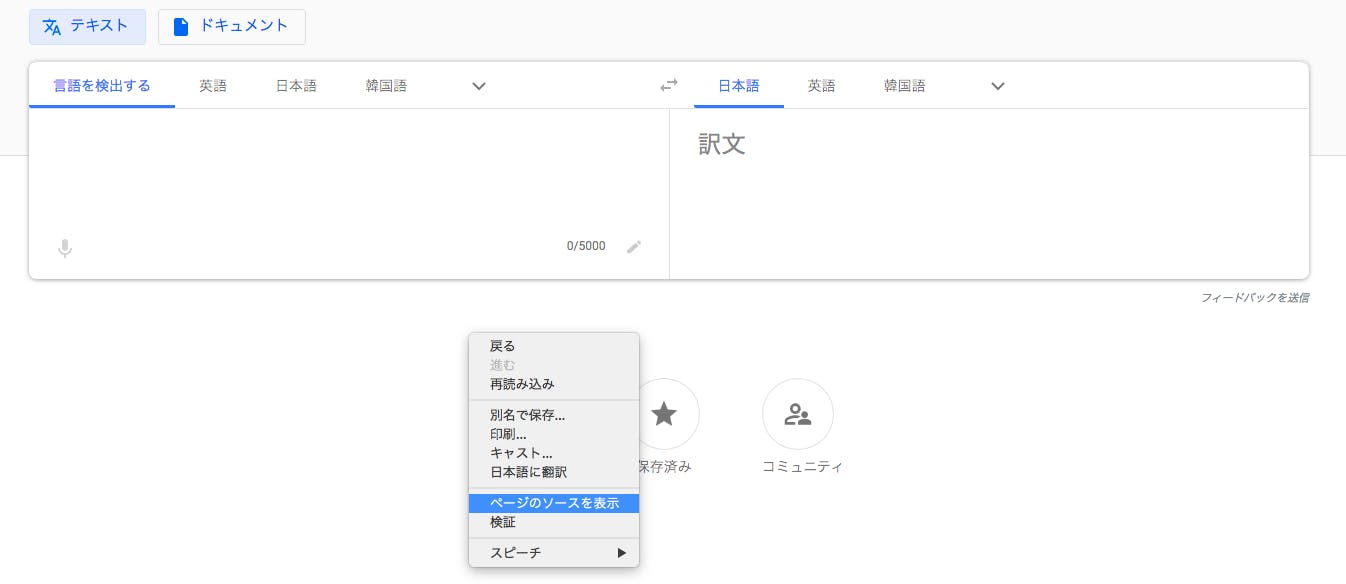Open the target language dropdown chevron
Viewport: 1346px width, 584px height.
click(997, 86)
